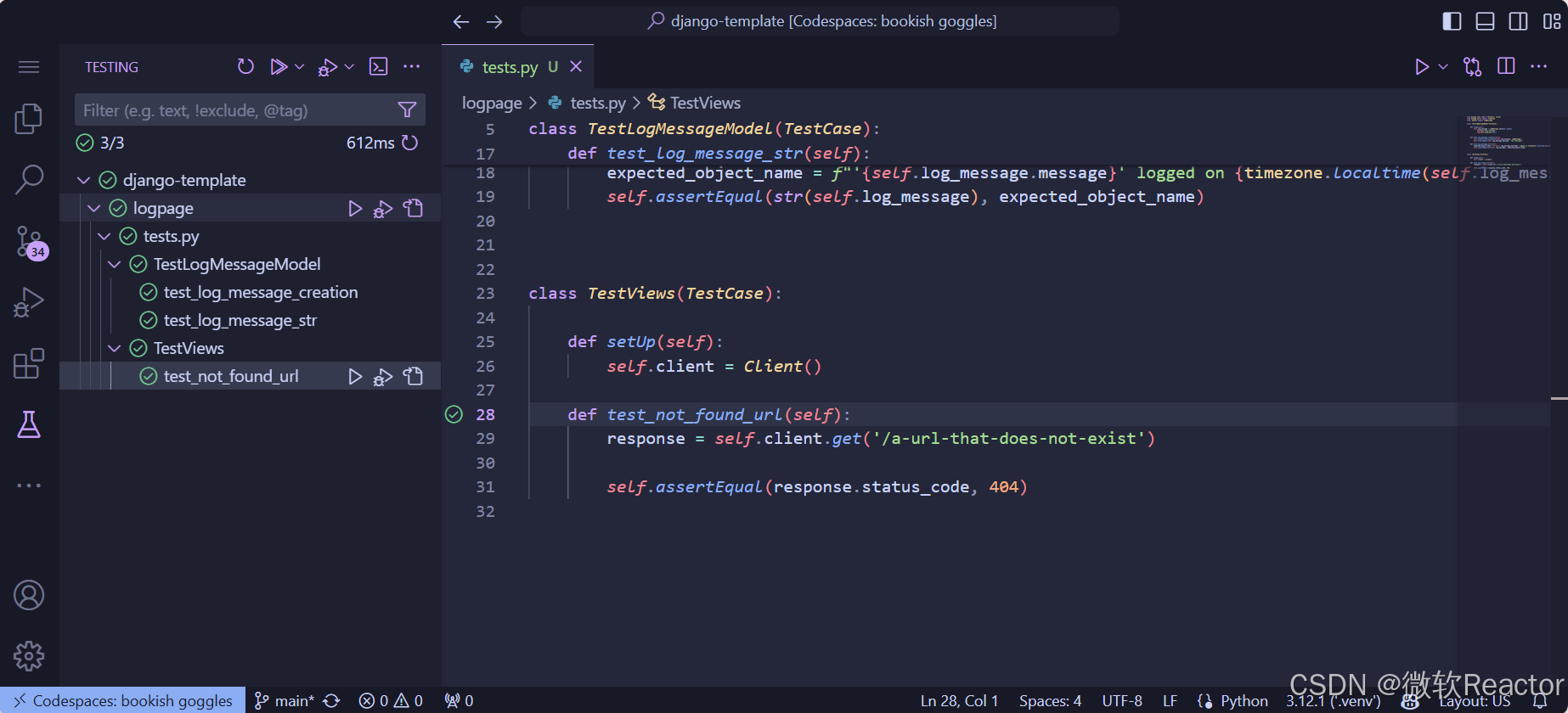
Task: Refresh tests in the Testing panel
Action: [245, 66]
